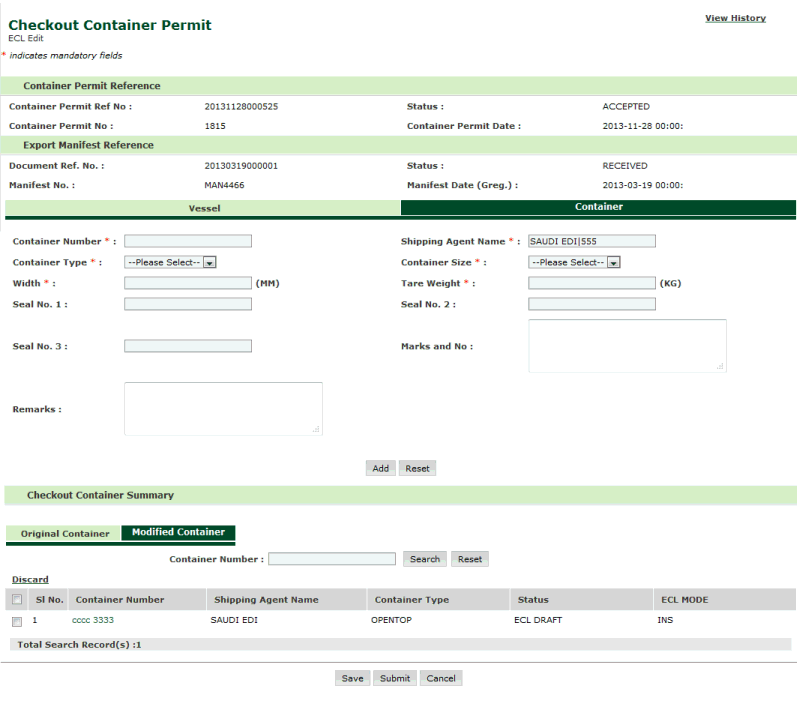Image resolution: width=797 pixels, height=702 pixels.
Task: Open the View History link
Action: [735, 18]
